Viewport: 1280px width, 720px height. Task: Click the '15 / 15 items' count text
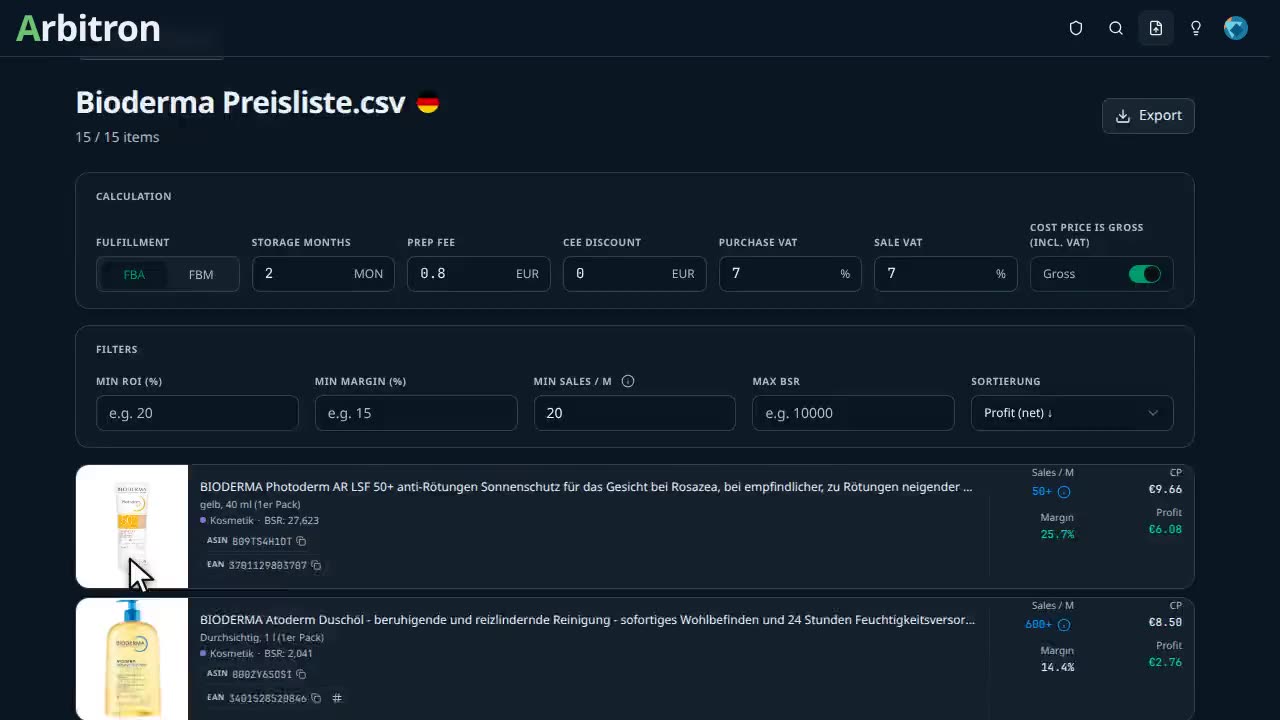pos(117,137)
